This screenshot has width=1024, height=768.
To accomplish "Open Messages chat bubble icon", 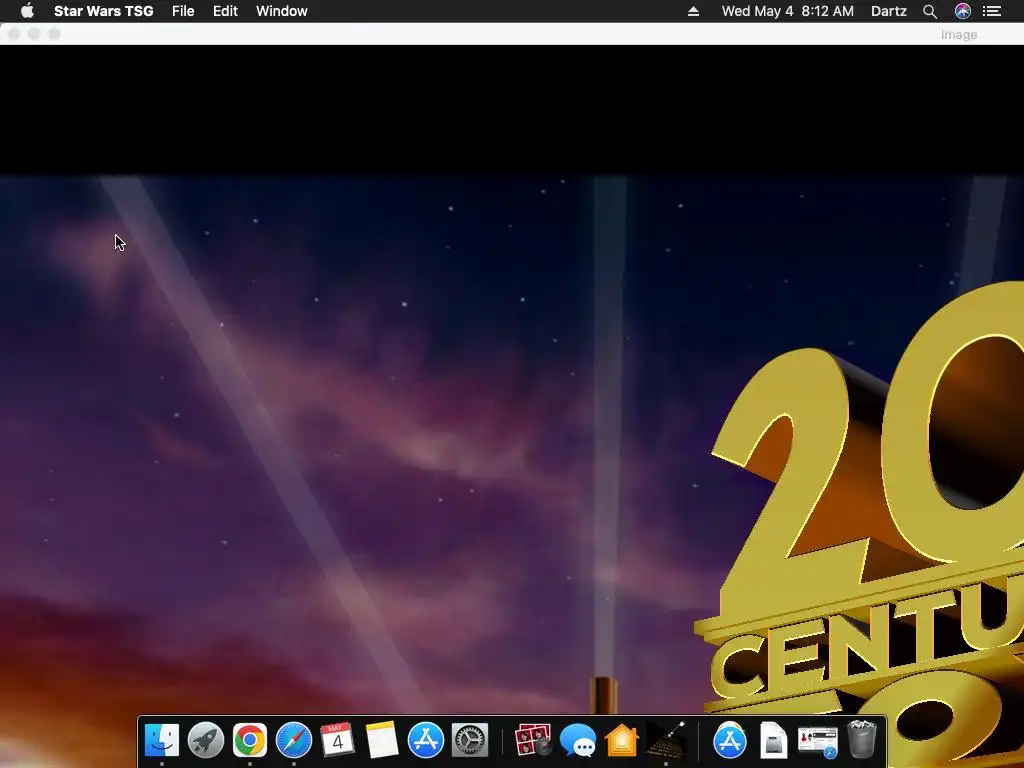I will [578, 741].
